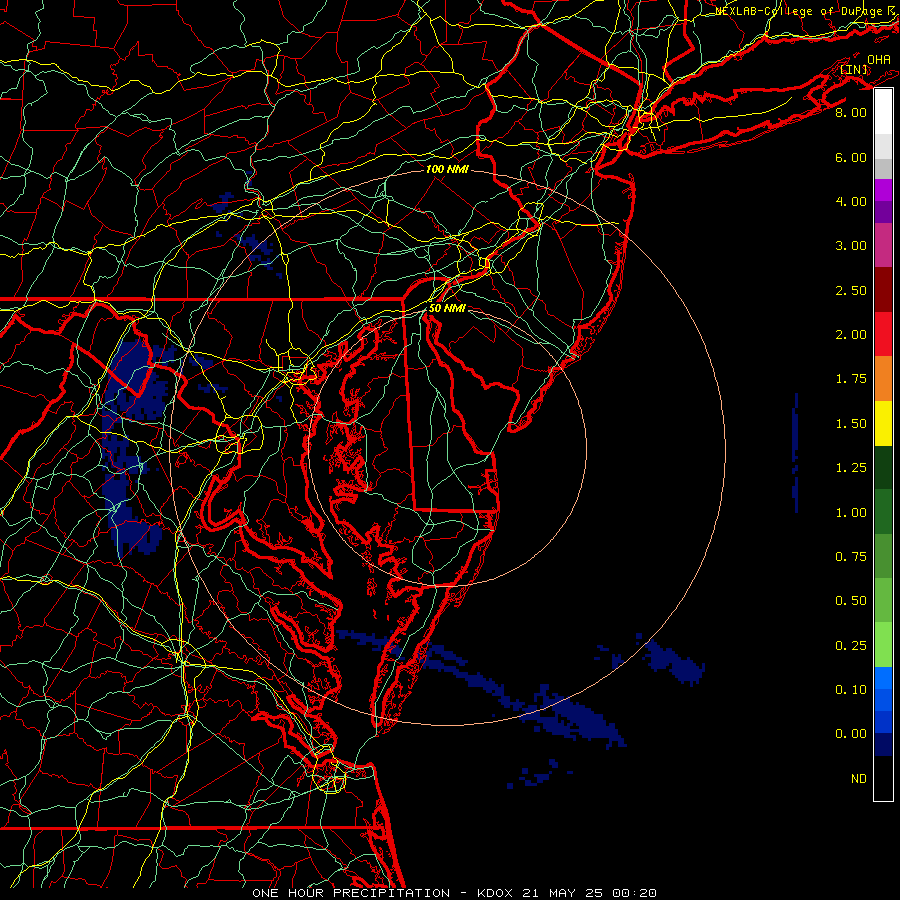
Task: Select the bright magenta legend swatch
Action: tap(883, 190)
